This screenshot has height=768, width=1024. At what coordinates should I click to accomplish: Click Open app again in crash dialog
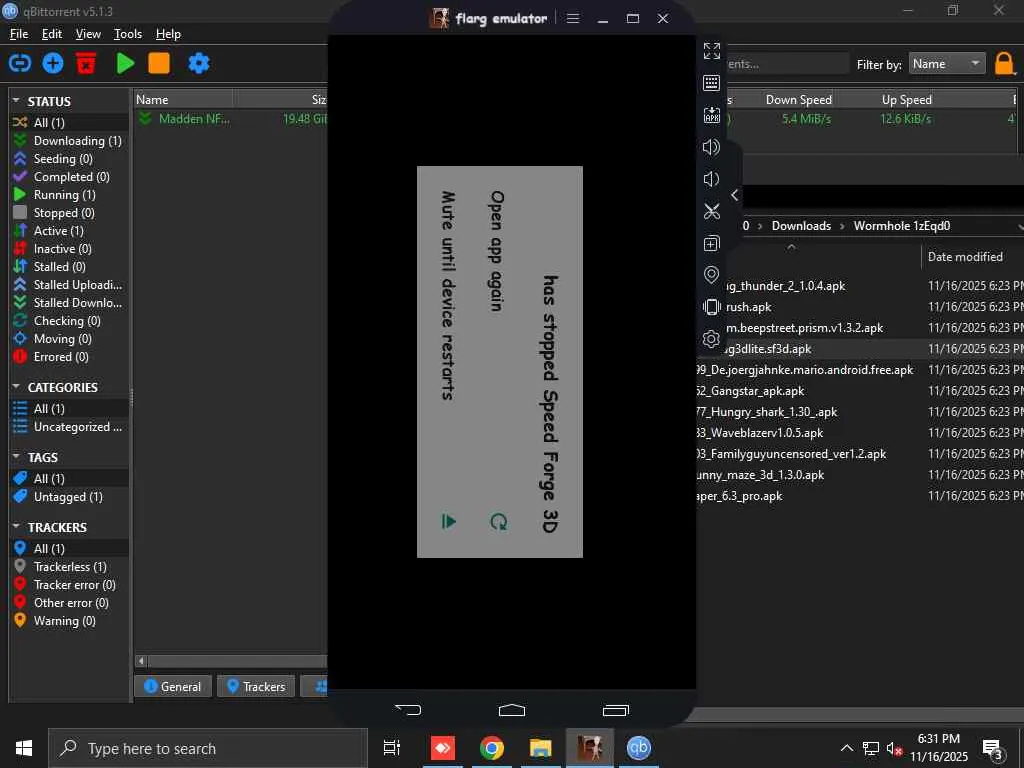coord(497,251)
